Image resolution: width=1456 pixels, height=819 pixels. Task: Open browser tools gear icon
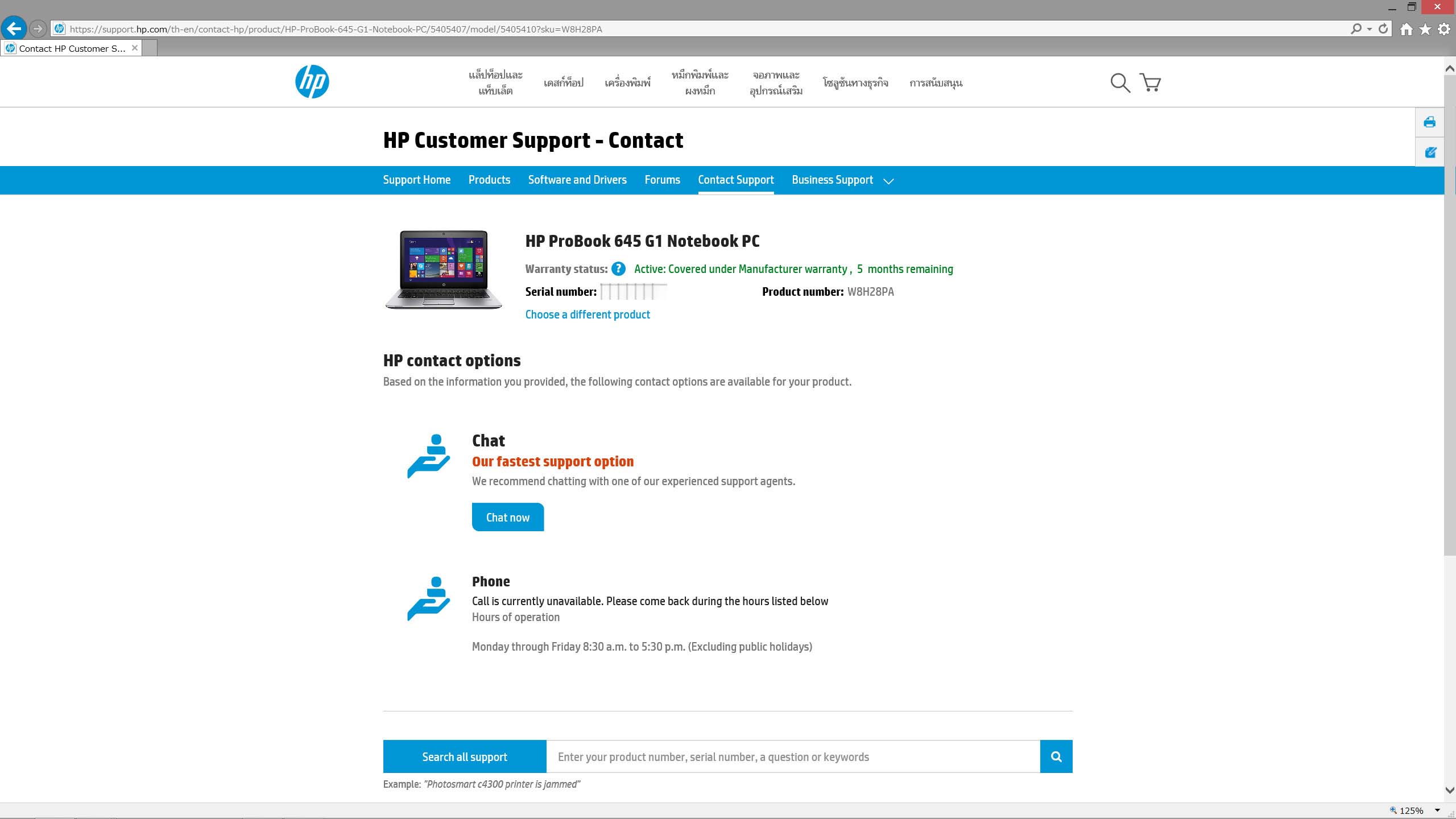click(x=1444, y=29)
